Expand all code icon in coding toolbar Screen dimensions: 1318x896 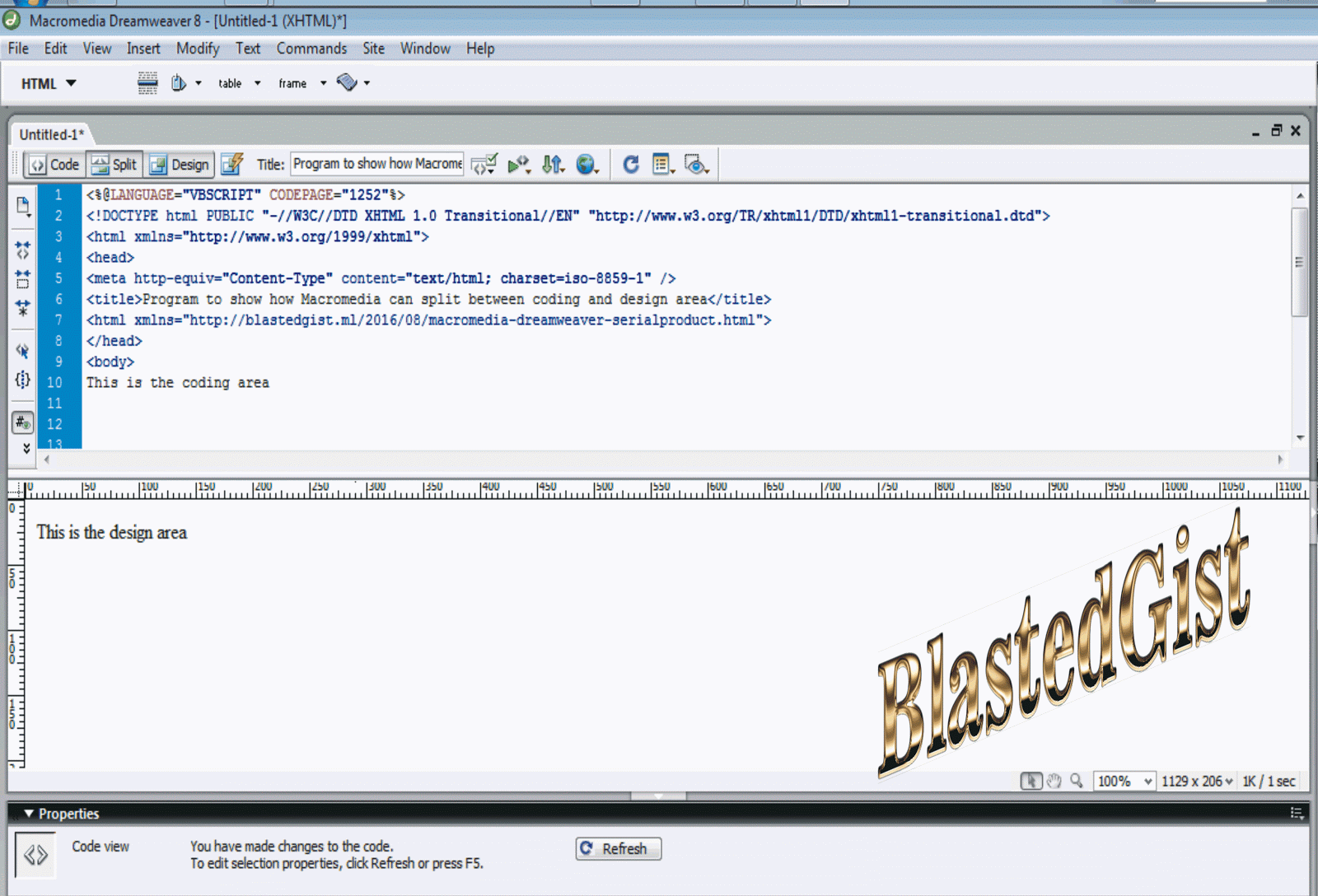(23, 308)
